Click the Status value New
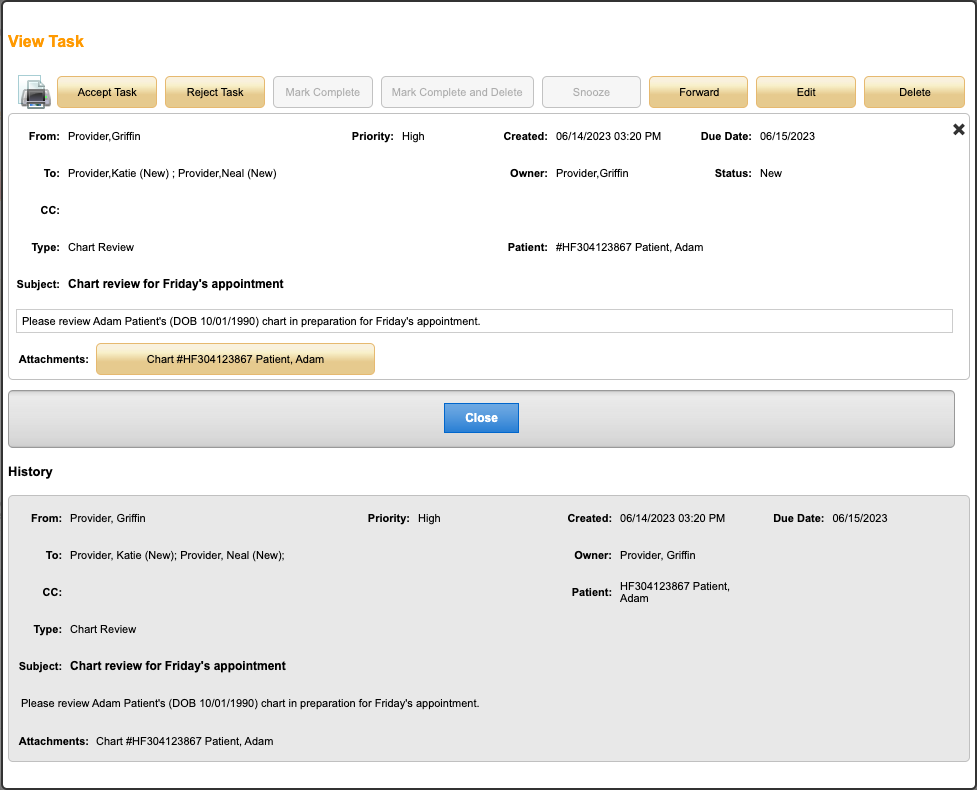The image size is (977, 790). coord(770,173)
